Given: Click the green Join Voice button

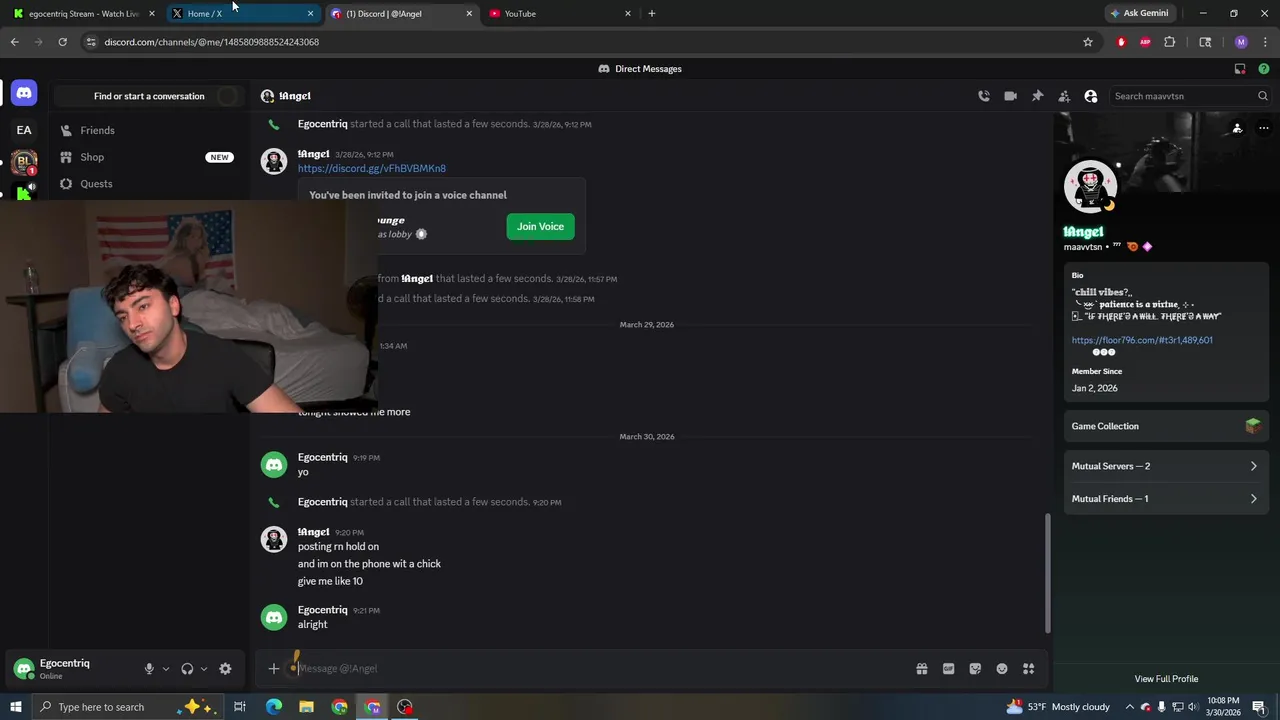Looking at the screenshot, I should (540, 226).
